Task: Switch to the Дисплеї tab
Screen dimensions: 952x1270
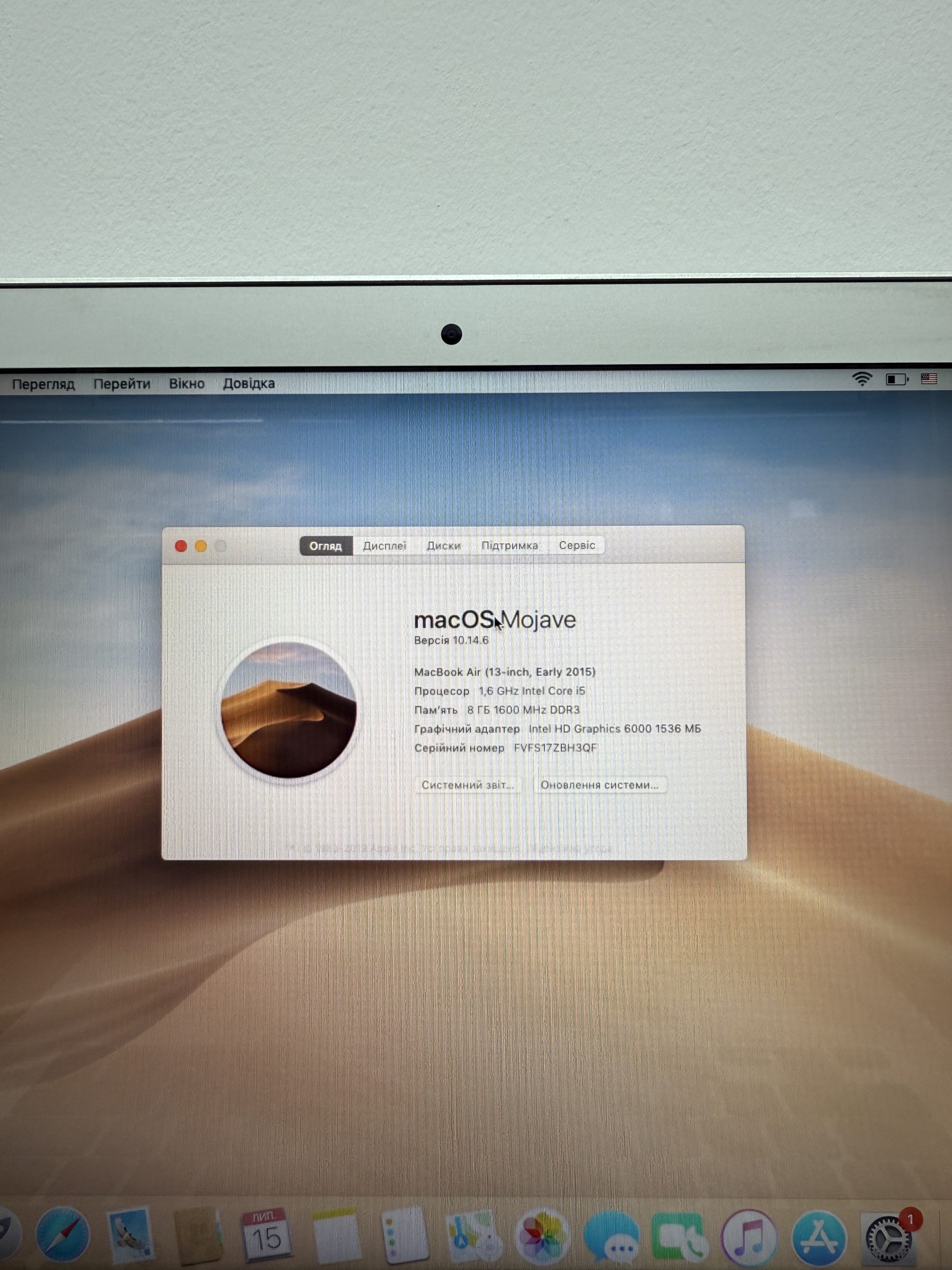Action: (384, 545)
